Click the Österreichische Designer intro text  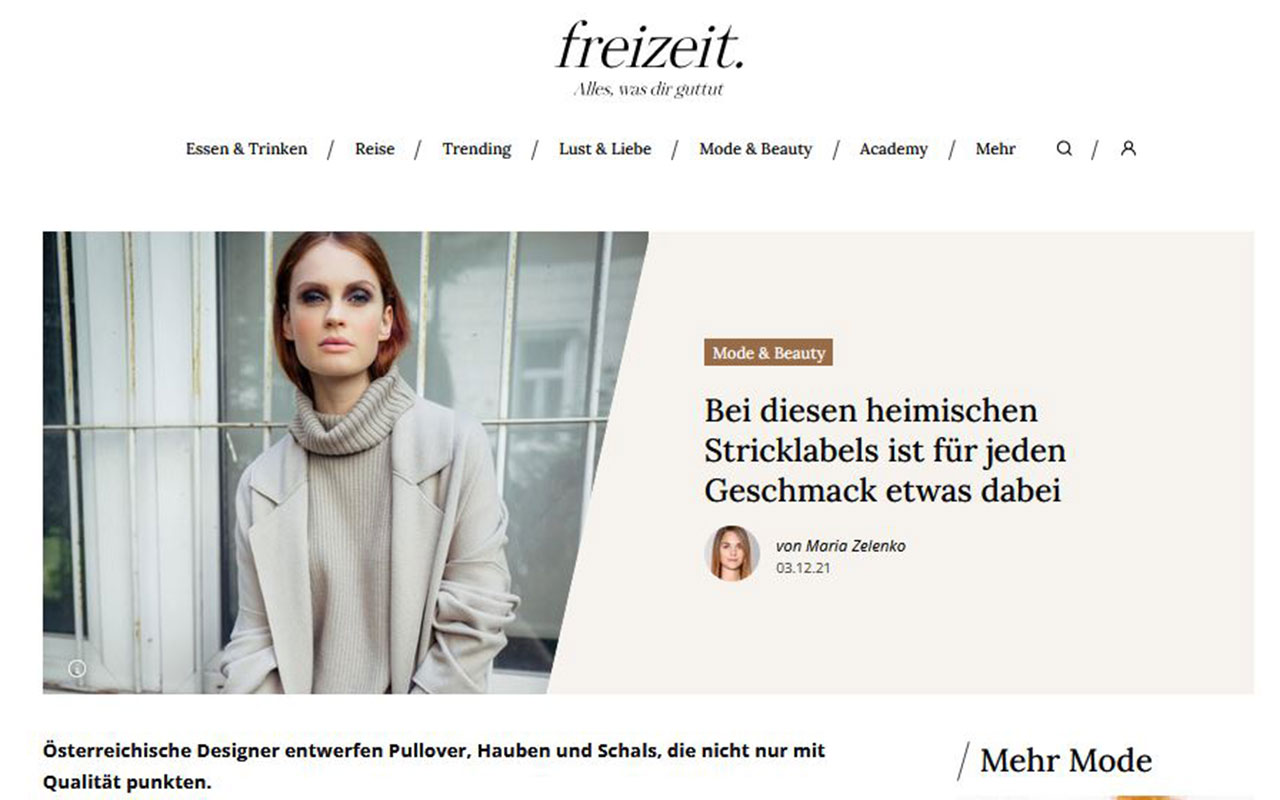point(434,765)
